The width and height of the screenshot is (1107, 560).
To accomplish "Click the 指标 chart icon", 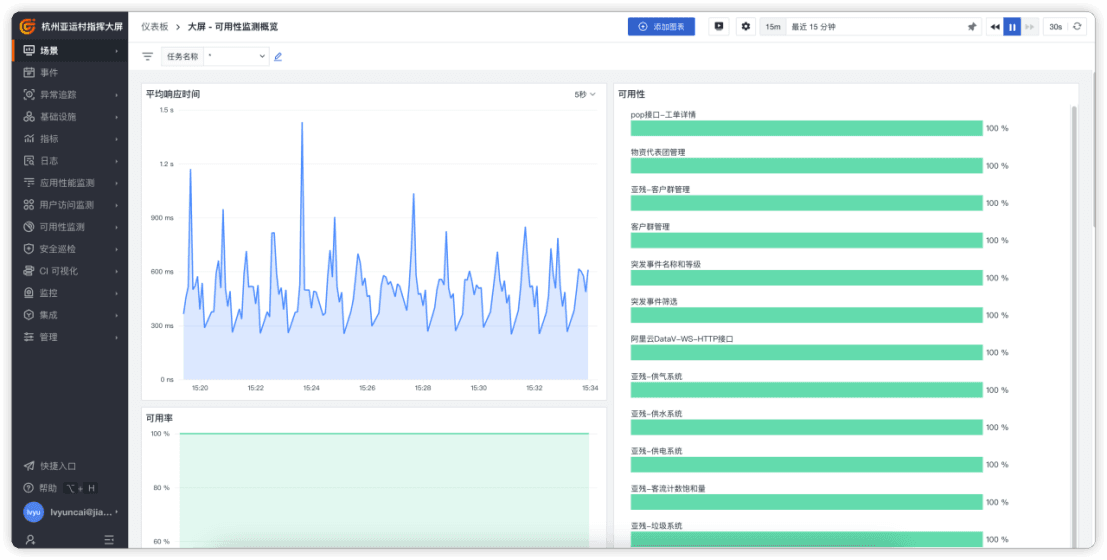I will coord(29,139).
